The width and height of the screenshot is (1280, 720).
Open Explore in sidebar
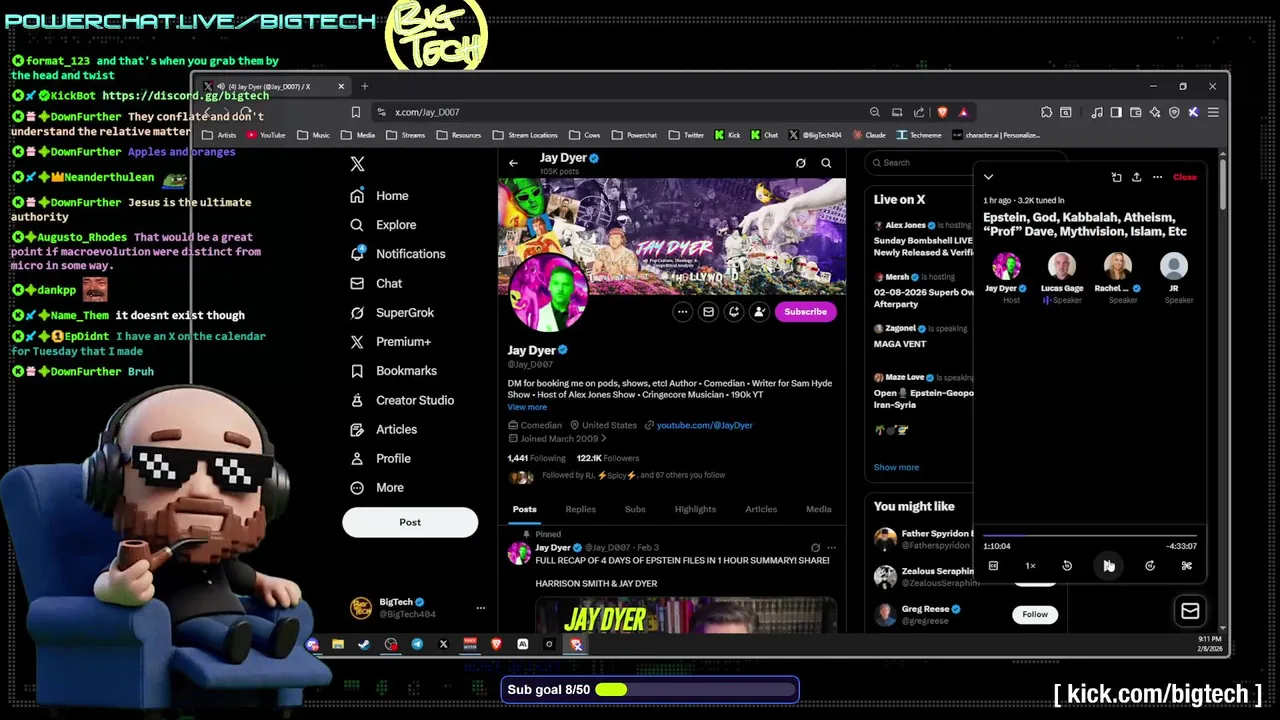tap(383, 225)
